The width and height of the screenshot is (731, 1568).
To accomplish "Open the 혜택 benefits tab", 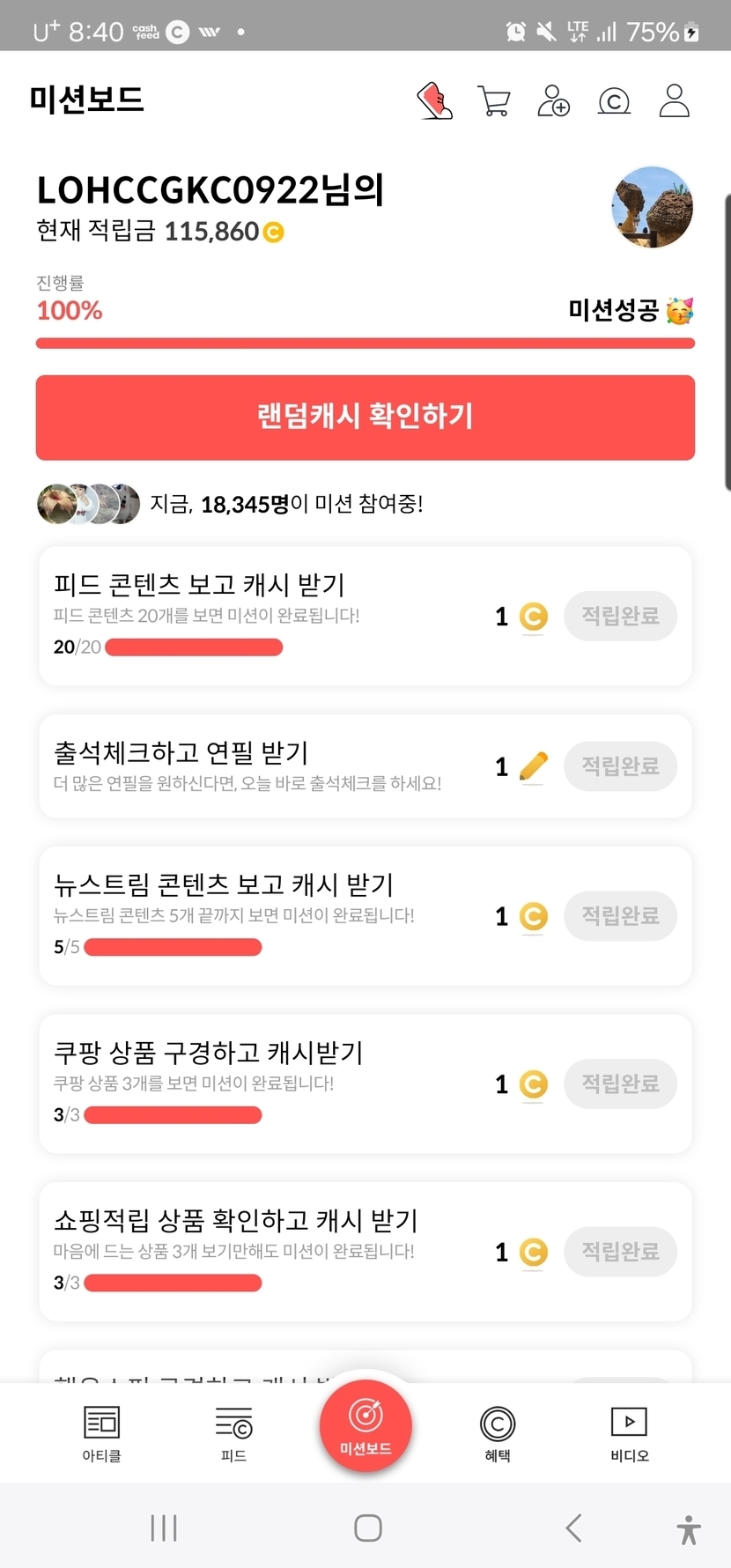I will click(498, 1433).
